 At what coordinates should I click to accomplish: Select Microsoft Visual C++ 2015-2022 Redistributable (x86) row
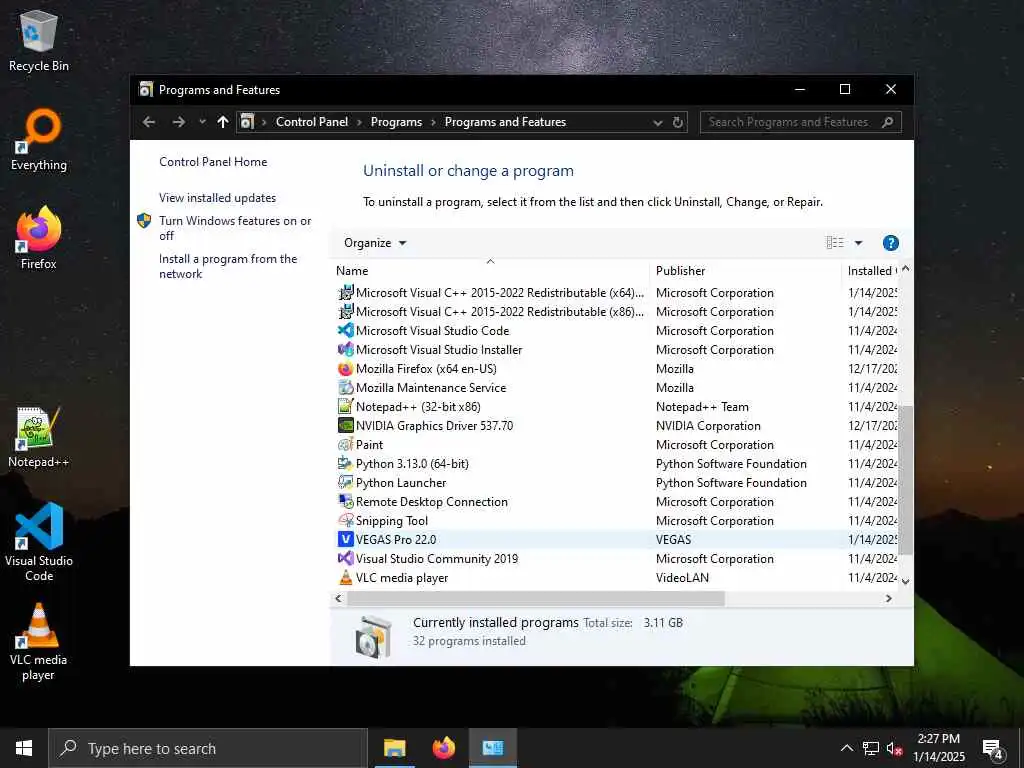pos(616,312)
